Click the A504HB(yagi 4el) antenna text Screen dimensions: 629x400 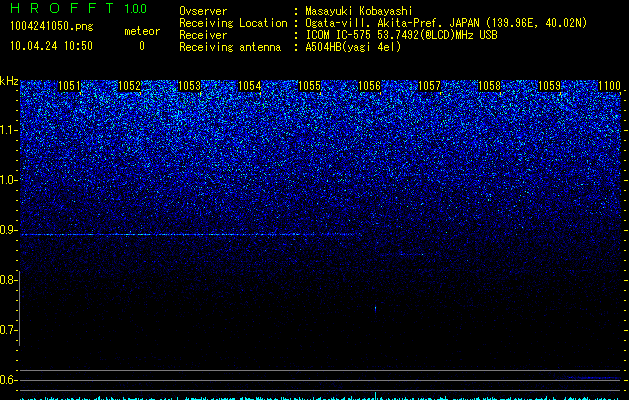tap(353, 47)
